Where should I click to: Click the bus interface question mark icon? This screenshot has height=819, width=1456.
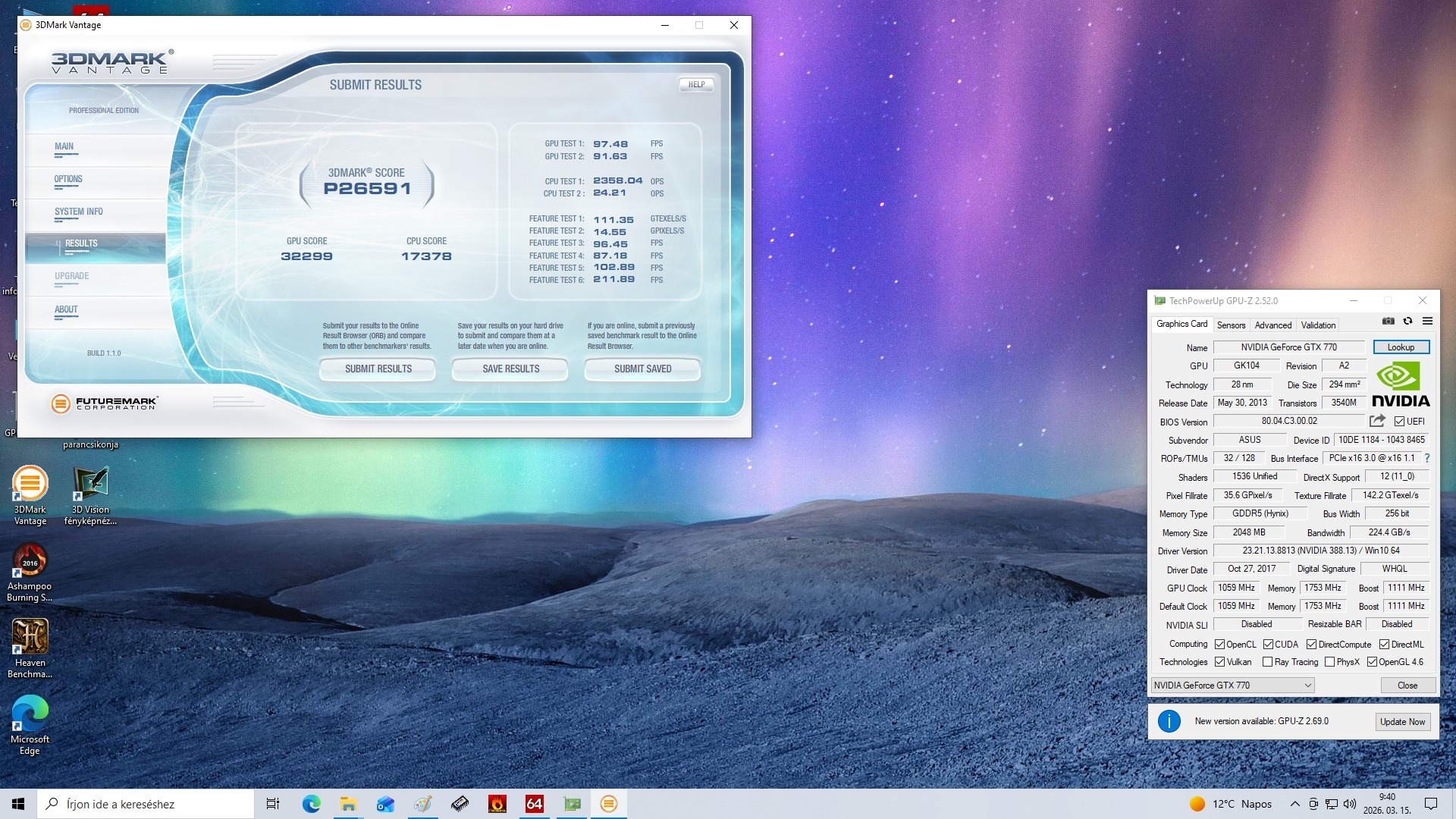[x=1427, y=458]
